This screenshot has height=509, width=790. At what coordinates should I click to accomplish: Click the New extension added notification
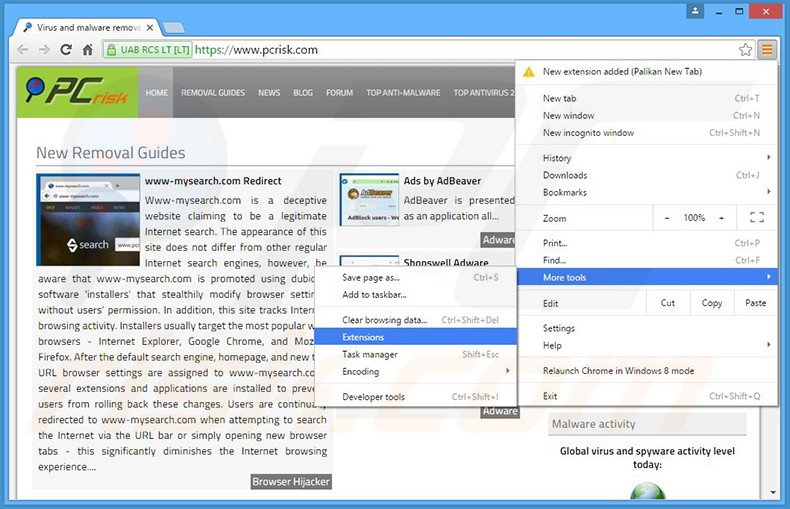[x=646, y=72]
